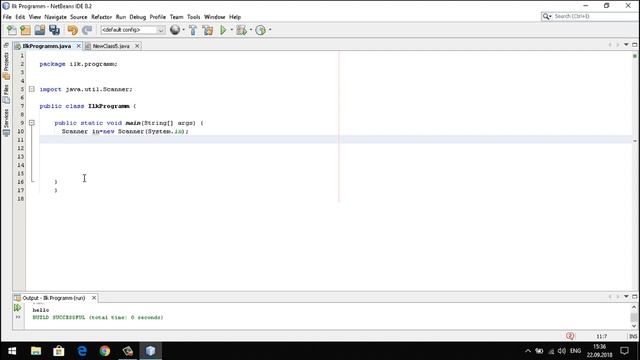Open the Edit menu

pyautogui.click(x=20, y=17)
